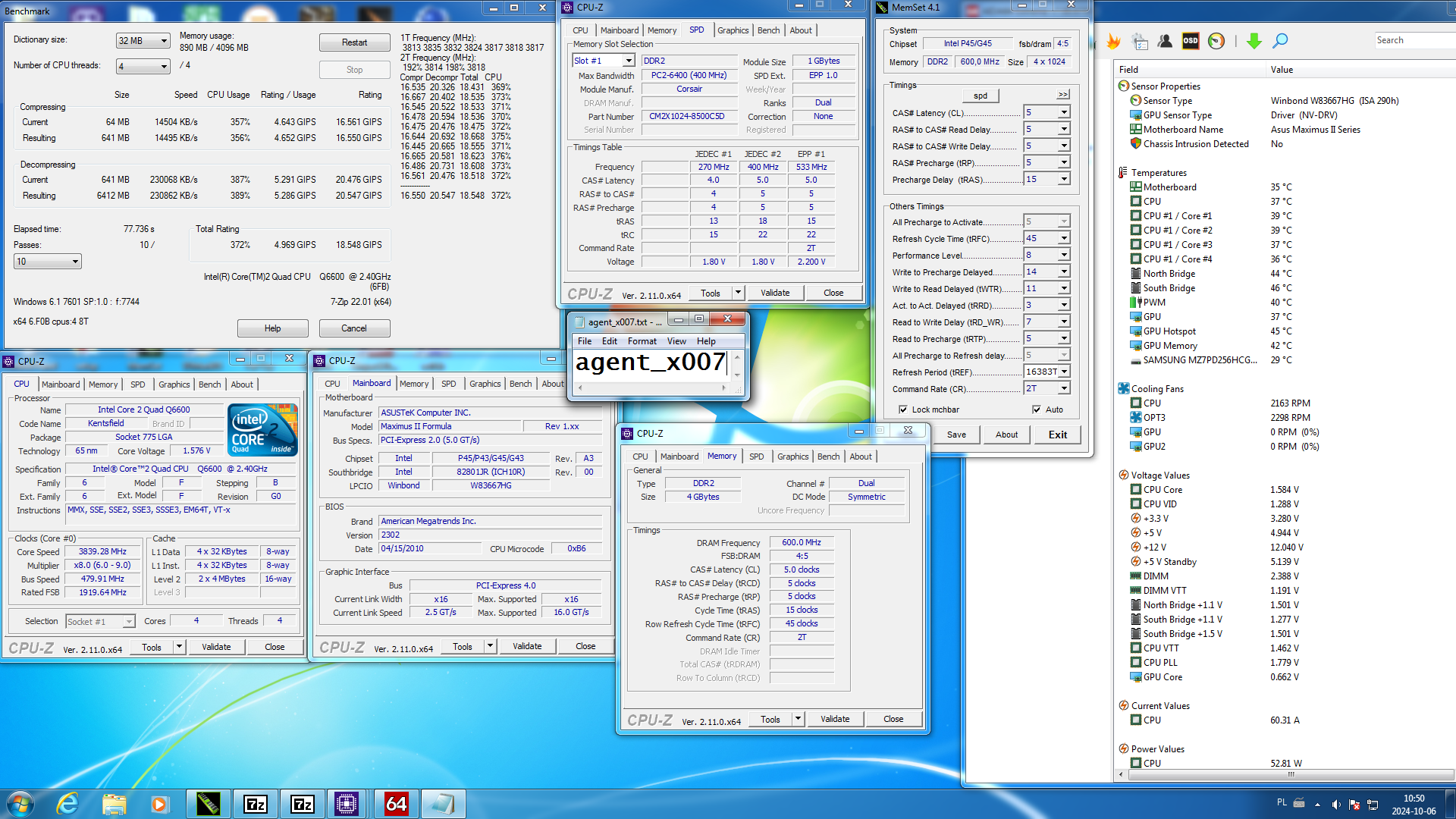
Task: Open the SPD tab in CPU-Z Memory window
Action: (x=756, y=457)
